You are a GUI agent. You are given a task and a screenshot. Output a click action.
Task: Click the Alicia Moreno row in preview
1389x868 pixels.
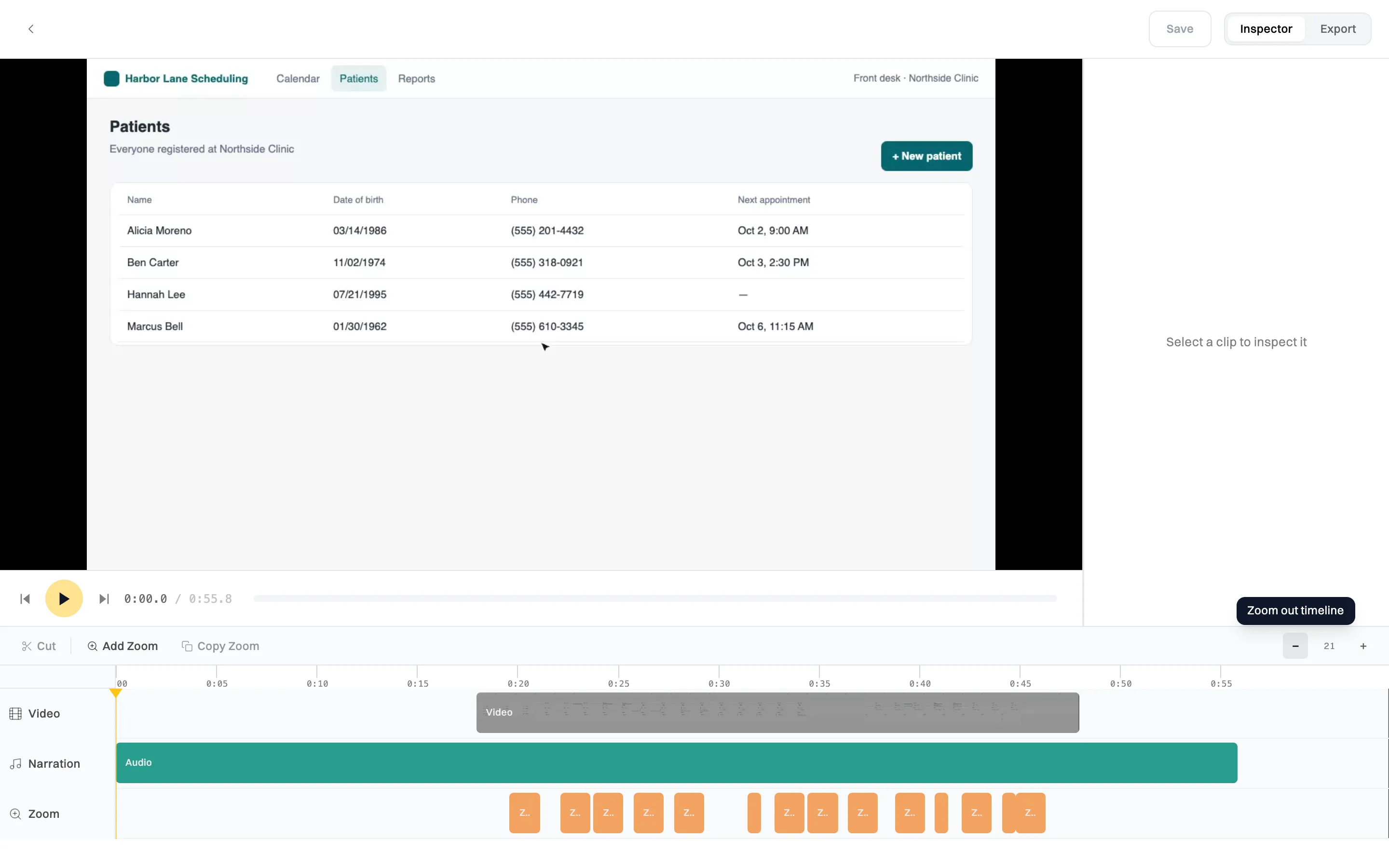click(x=541, y=230)
